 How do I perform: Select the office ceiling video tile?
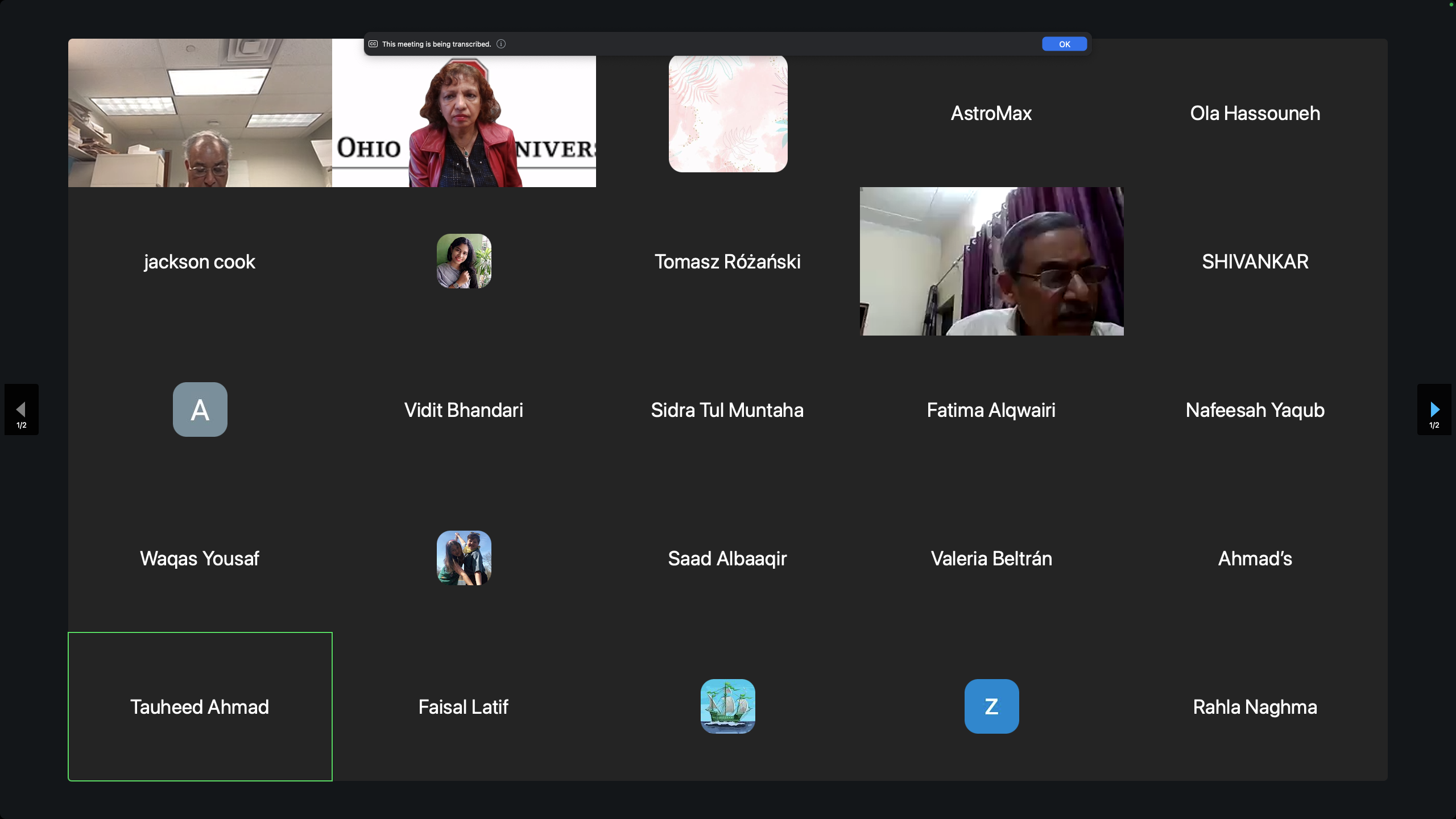(200, 113)
